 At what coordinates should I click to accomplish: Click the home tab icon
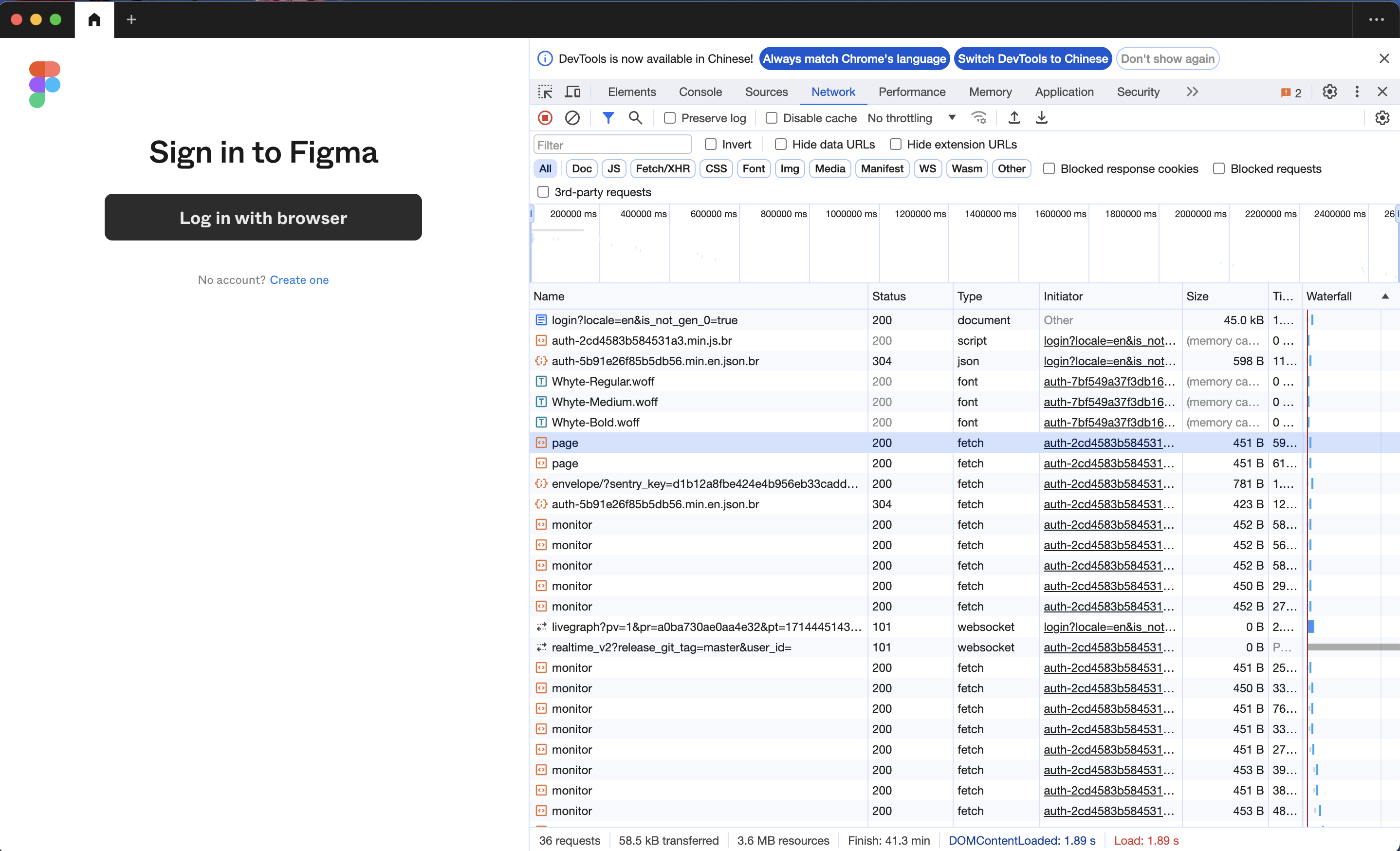click(94, 19)
